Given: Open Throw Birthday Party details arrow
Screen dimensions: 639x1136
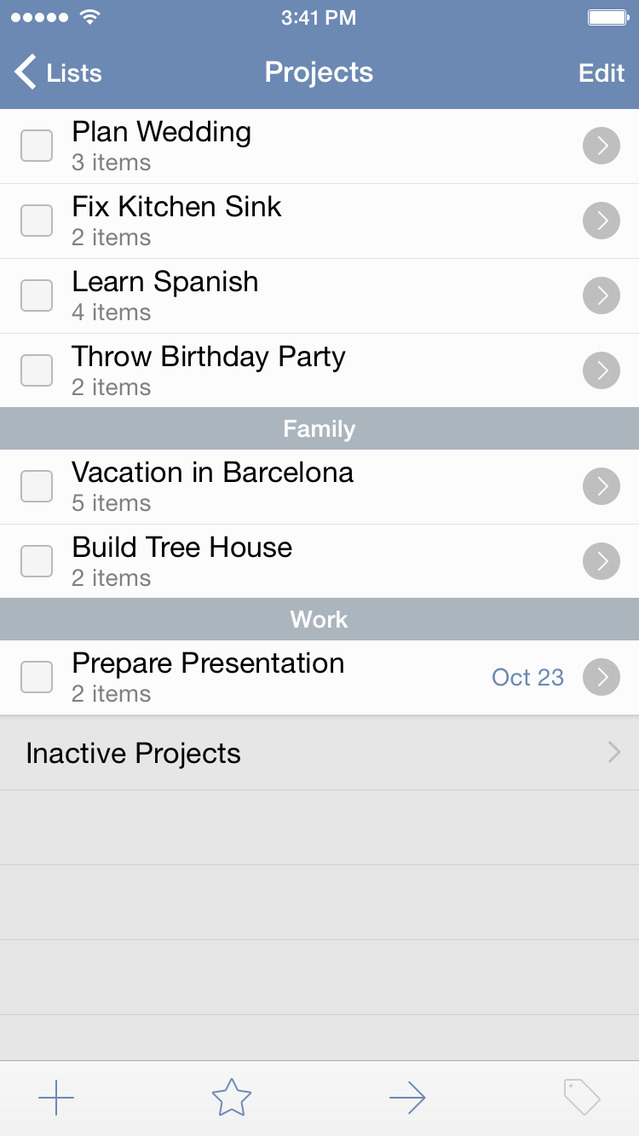Looking at the screenshot, I should pyautogui.click(x=601, y=371).
